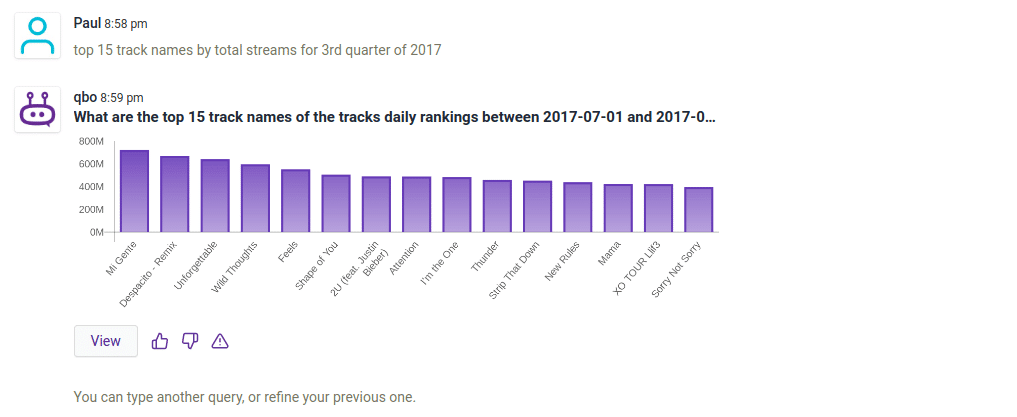Click the Strip That Down bar
1017x417 pixels.
(537, 207)
